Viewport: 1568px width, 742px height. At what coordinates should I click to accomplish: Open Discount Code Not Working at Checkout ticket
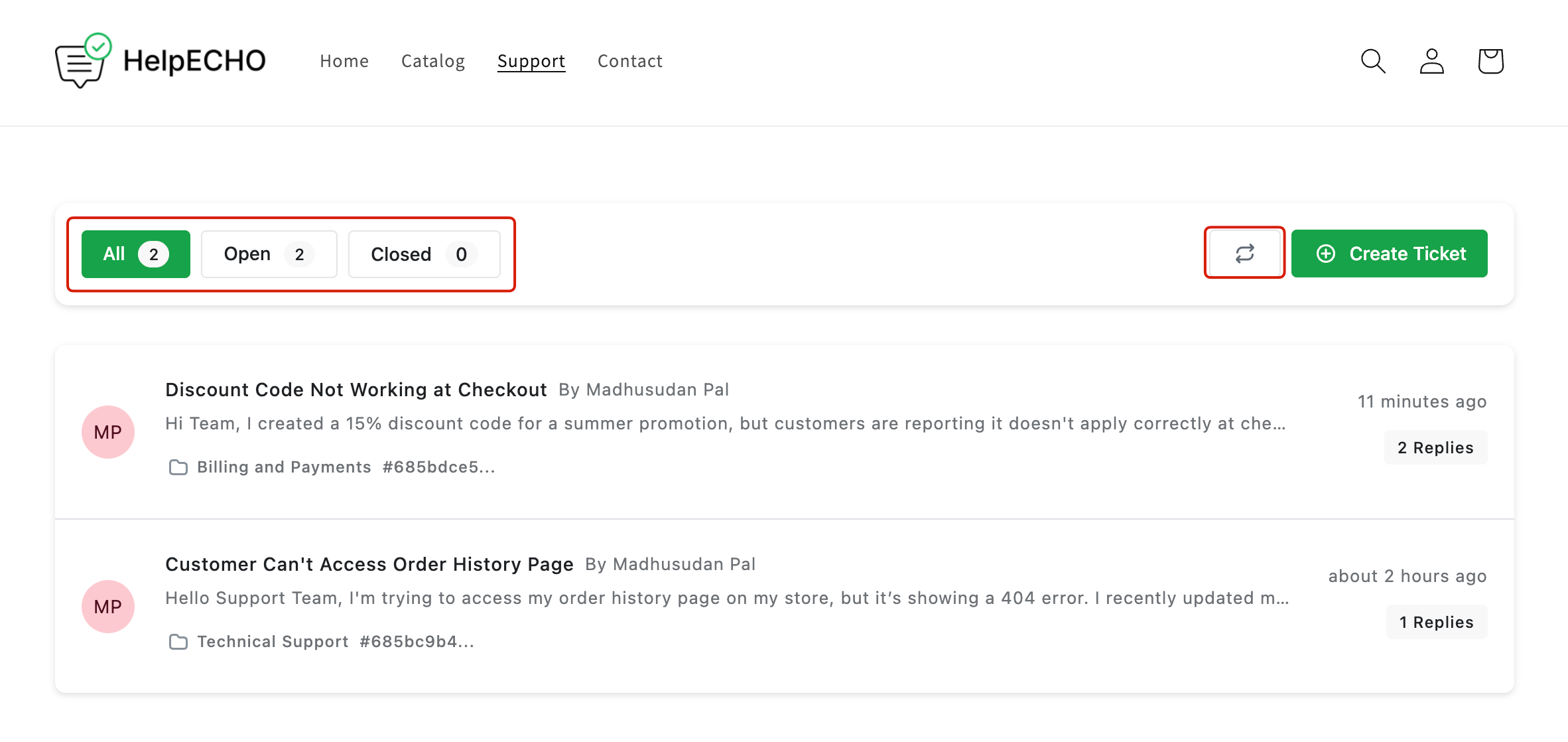[x=356, y=390]
